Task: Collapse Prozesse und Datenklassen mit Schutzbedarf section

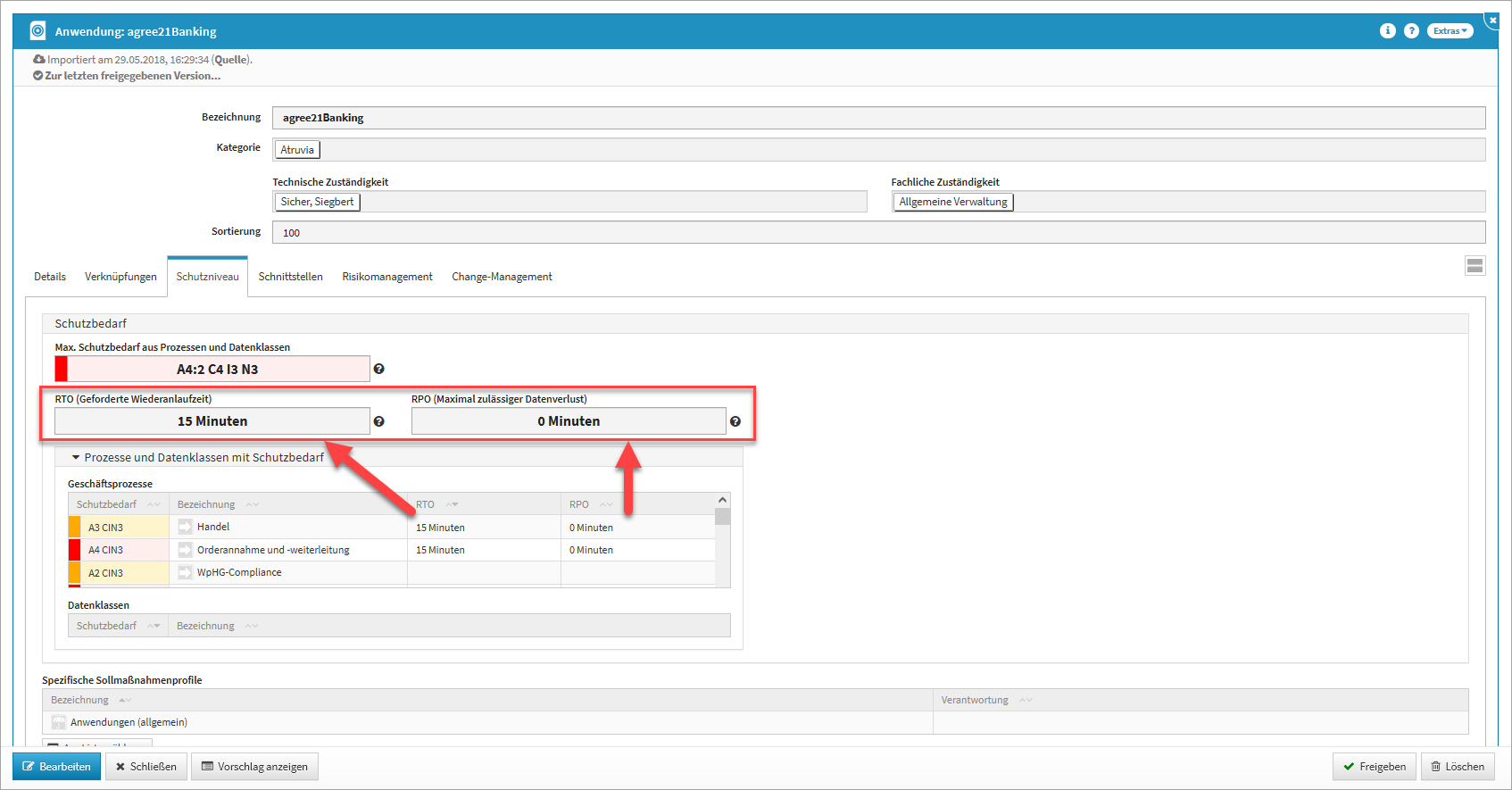Action: (76, 457)
